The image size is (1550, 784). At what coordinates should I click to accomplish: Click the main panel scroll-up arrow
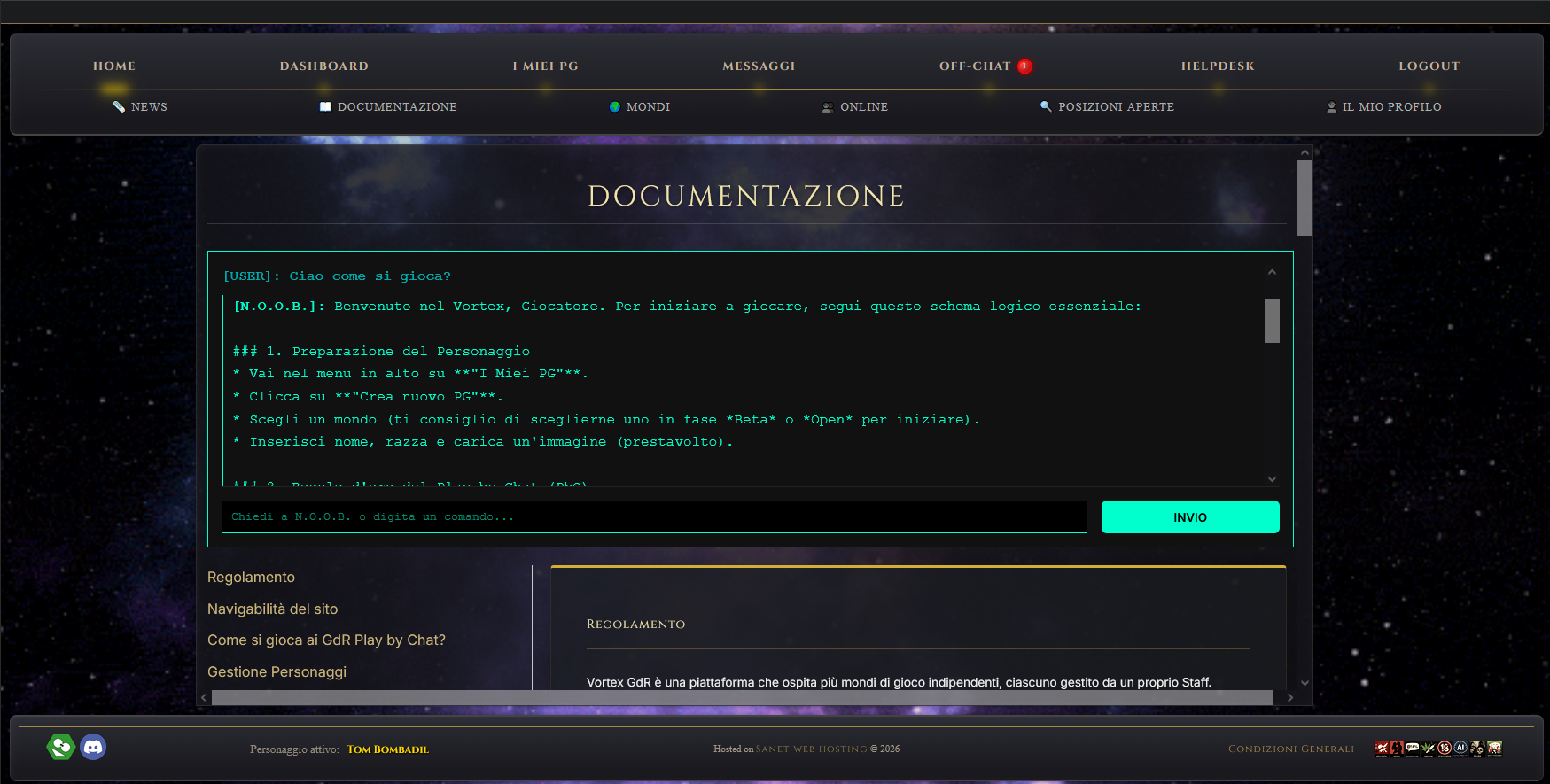point(1305,152)
